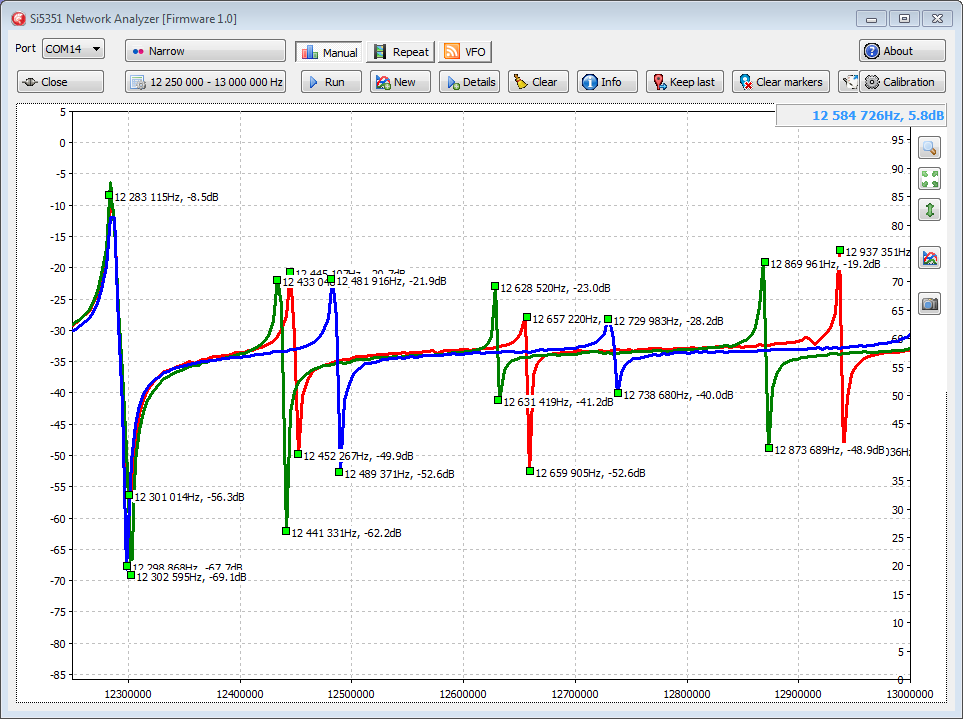Enable Manual sweep mode

pyautogui.click(x=328, y=52)
